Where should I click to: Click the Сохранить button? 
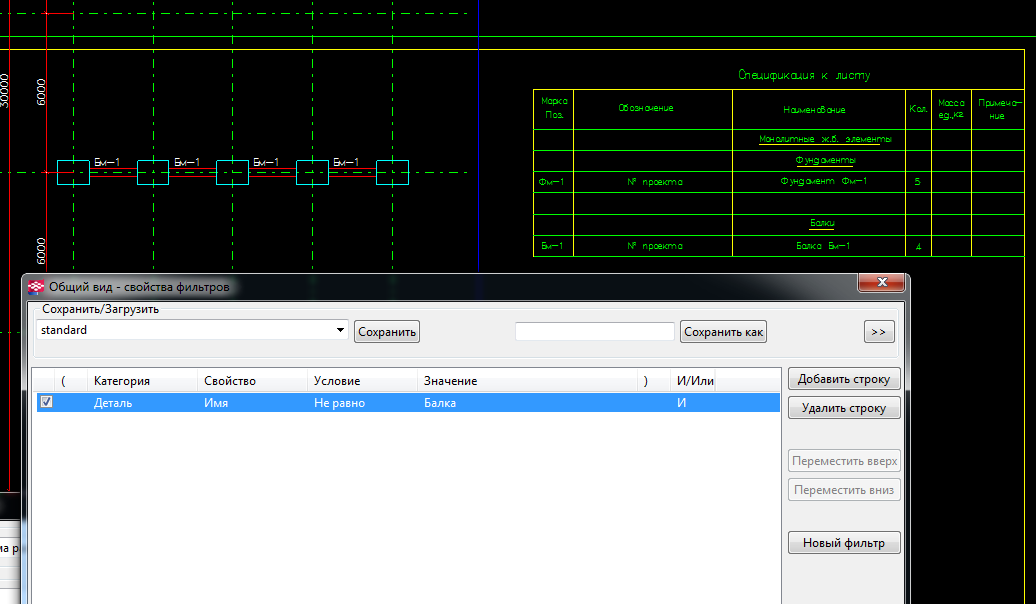[x=387, y=332]
